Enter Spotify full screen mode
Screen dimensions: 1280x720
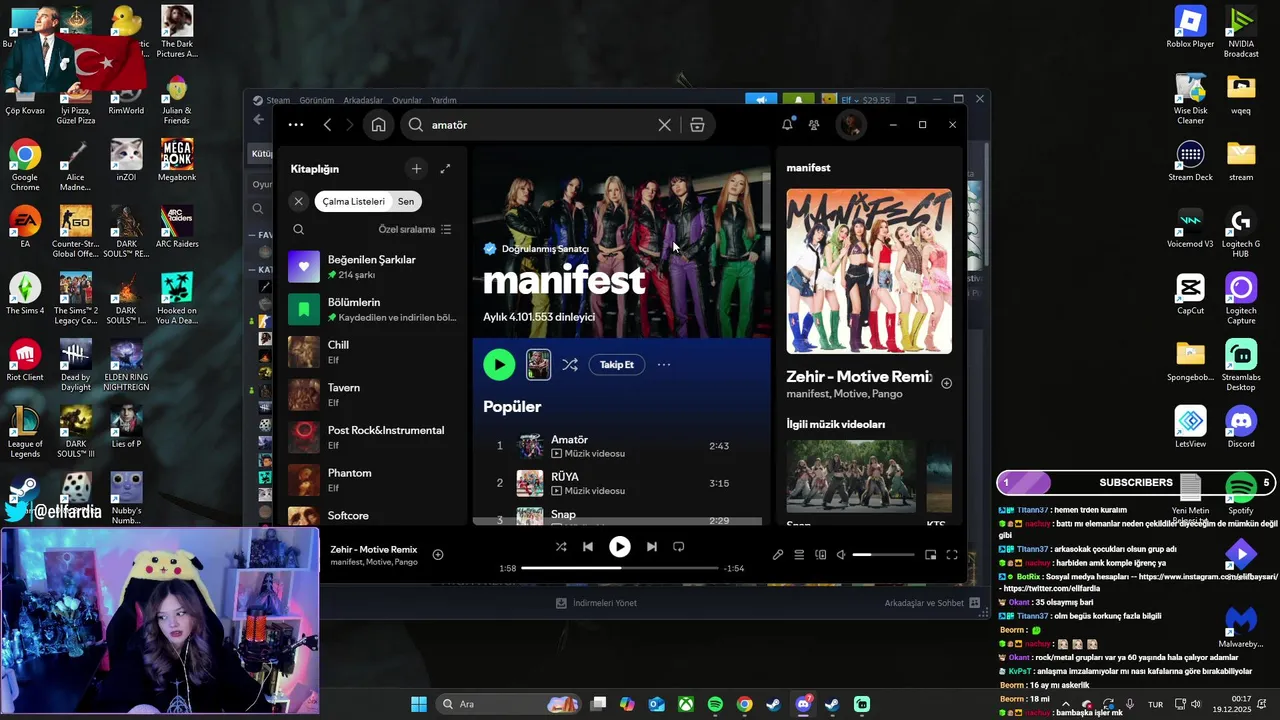pos(952,555)
